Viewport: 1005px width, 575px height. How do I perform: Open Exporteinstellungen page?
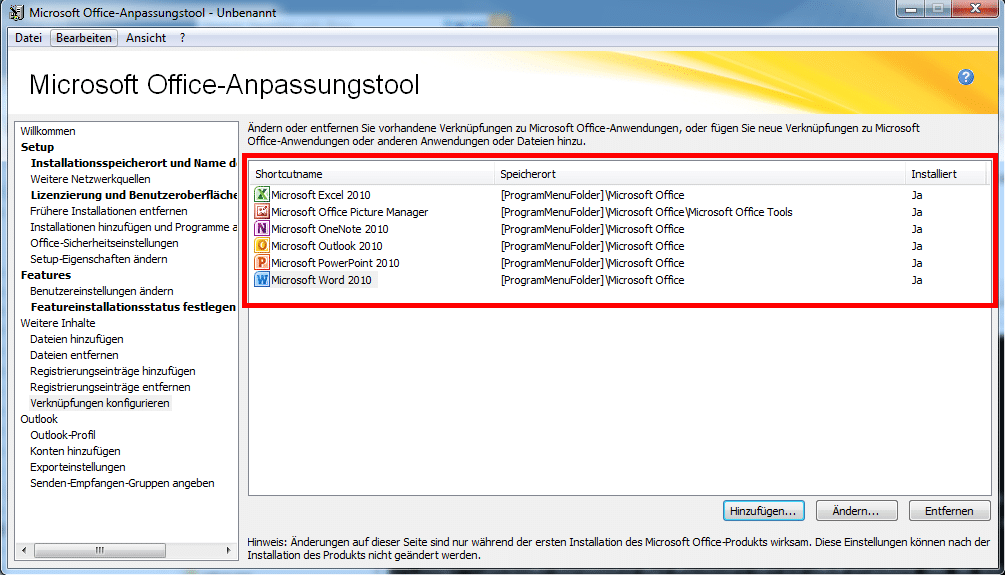pos(78,467)
